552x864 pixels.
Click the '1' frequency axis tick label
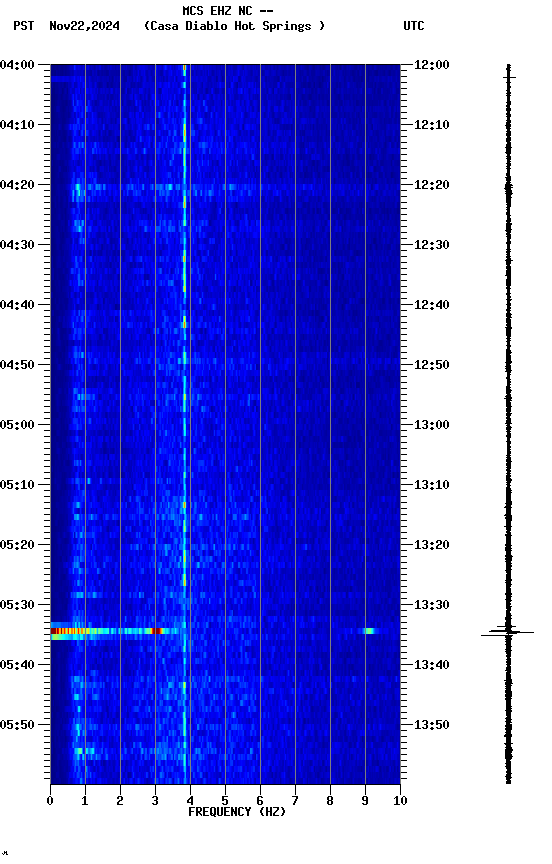click(x=85, y=801)
